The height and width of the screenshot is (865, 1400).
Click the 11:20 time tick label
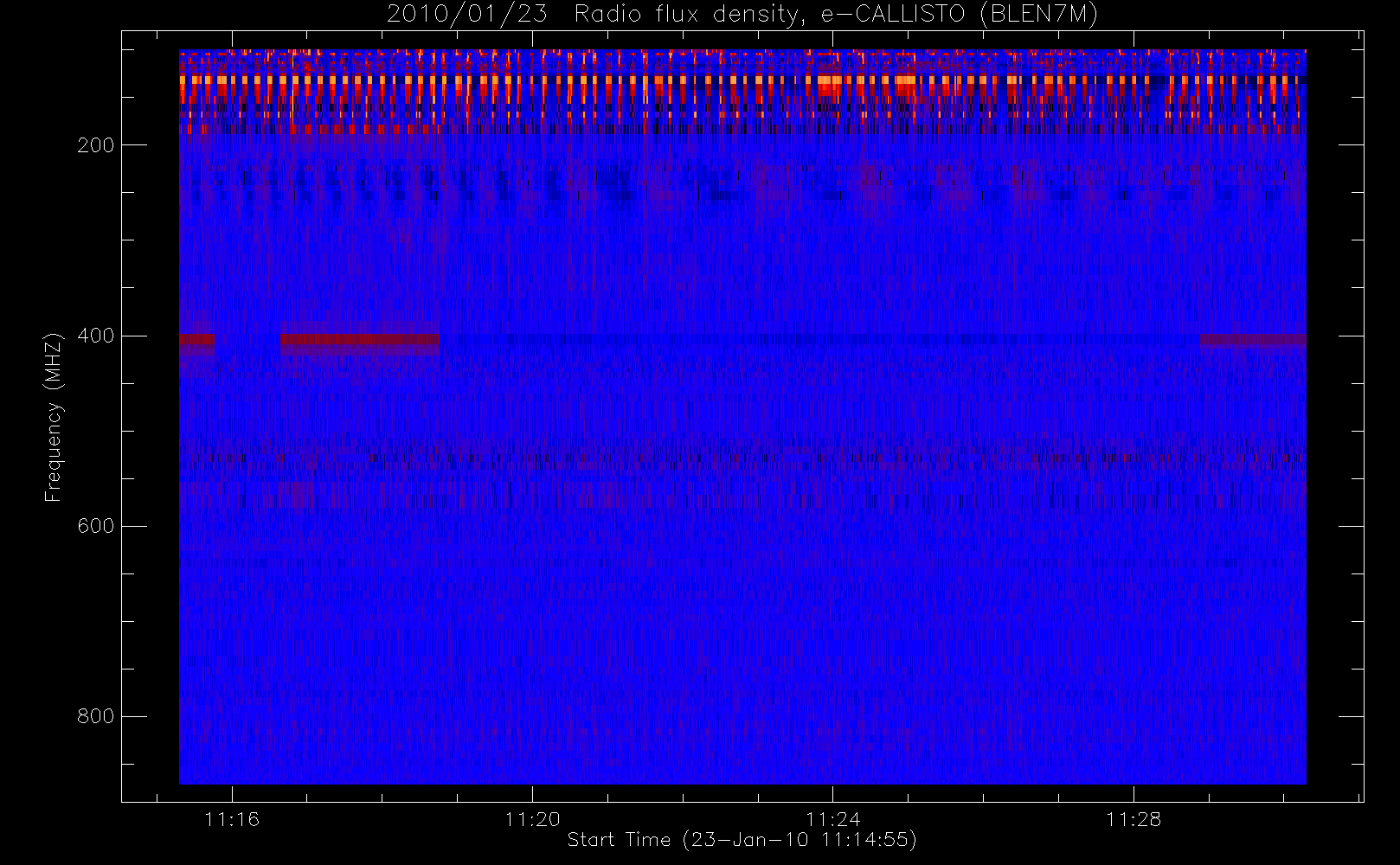[532, 819]
